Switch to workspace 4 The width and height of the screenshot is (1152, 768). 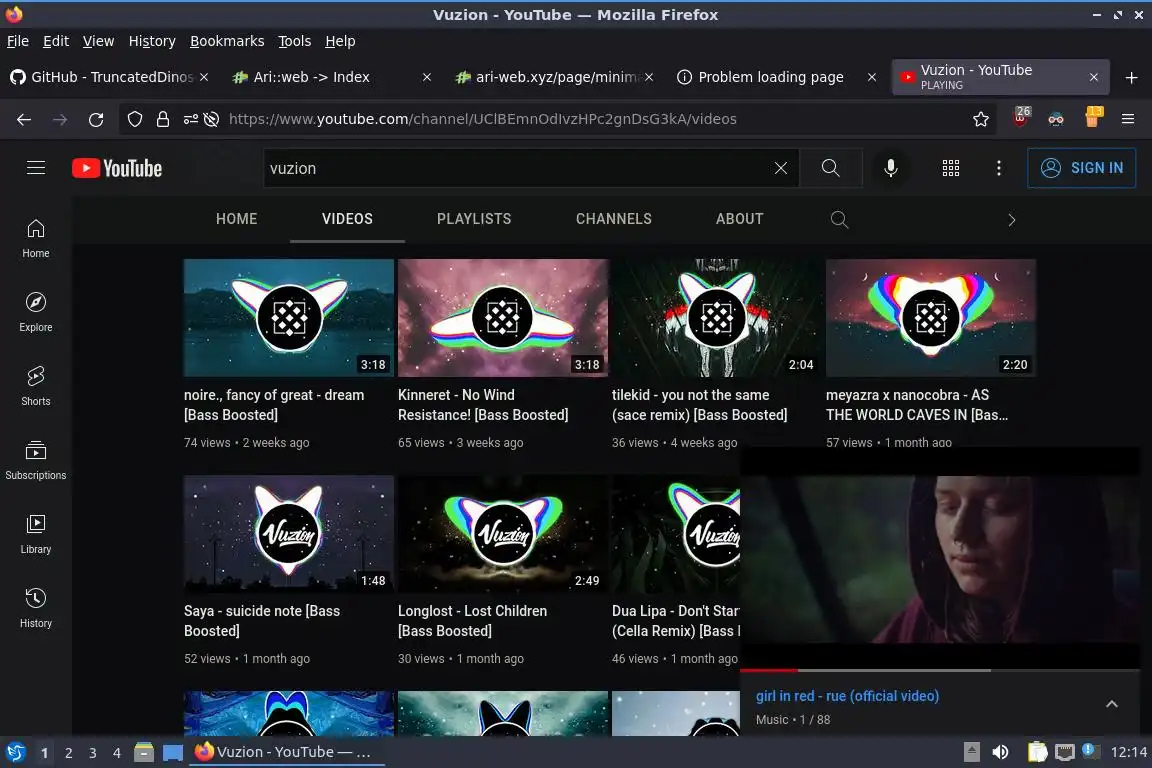(x=117, y=753)
